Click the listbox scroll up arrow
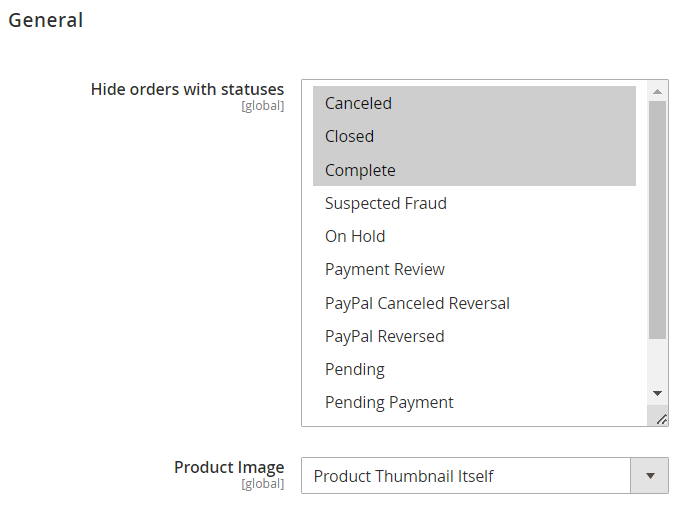The height and width of the screenshot is (512, 685). pyautogui.click(x=657, y=91)
